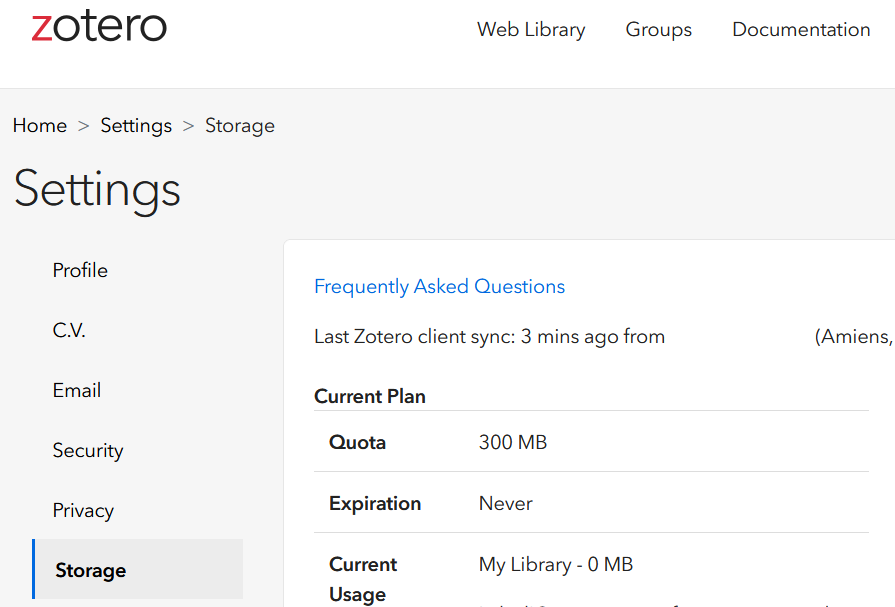Viewport: 895px width, 607px height.
Task: Click the 300 MB quota value
Action: [513, 442]
